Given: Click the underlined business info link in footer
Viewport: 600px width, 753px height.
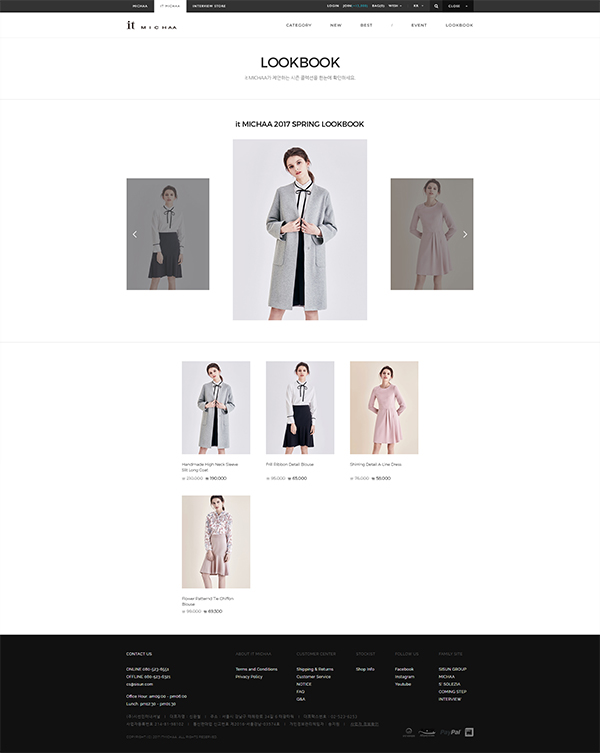Looking at the screenshot, I should (x=364, y=724).
